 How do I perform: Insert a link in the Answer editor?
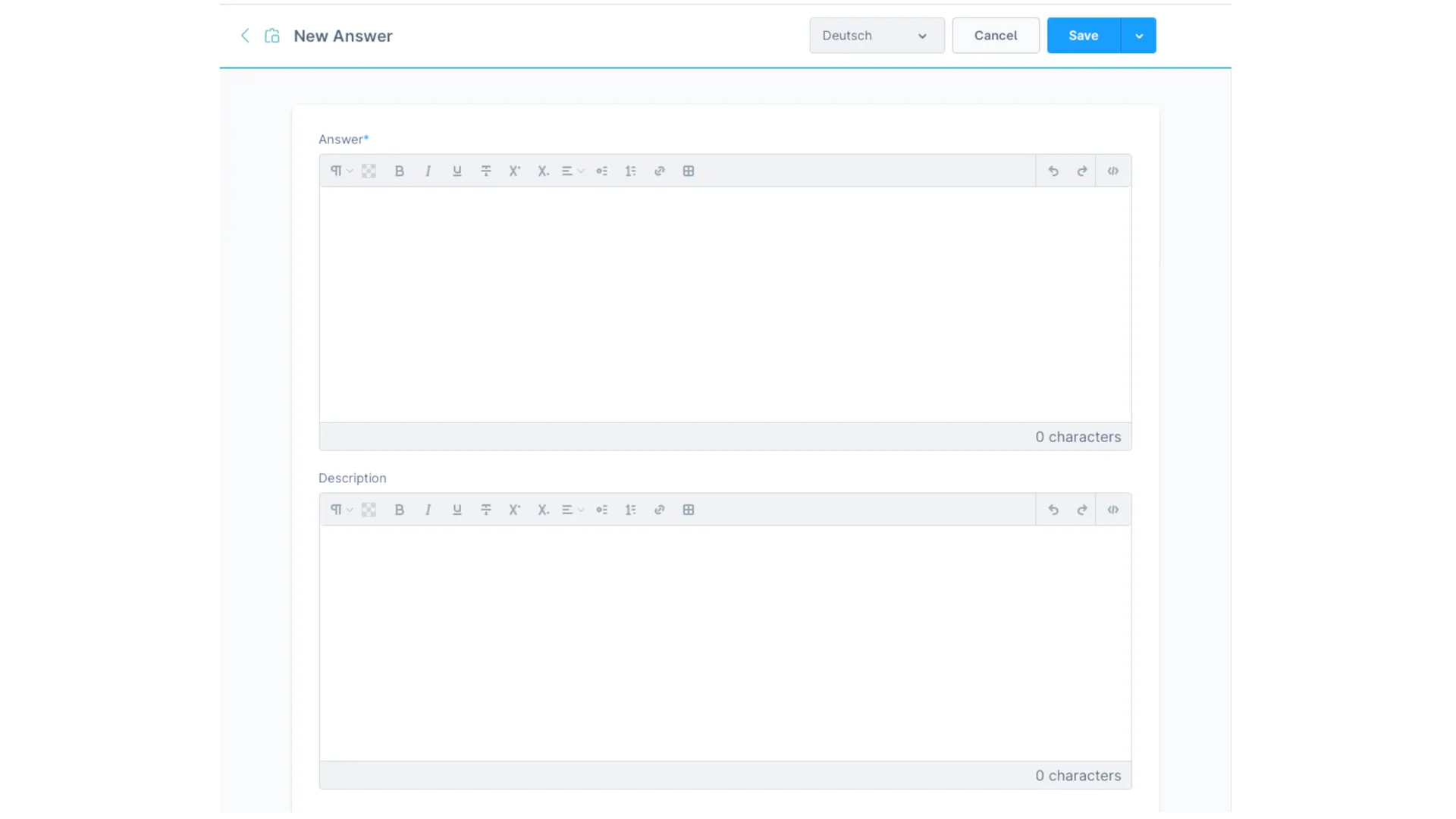pyautogui.click(x=660, y=171)
